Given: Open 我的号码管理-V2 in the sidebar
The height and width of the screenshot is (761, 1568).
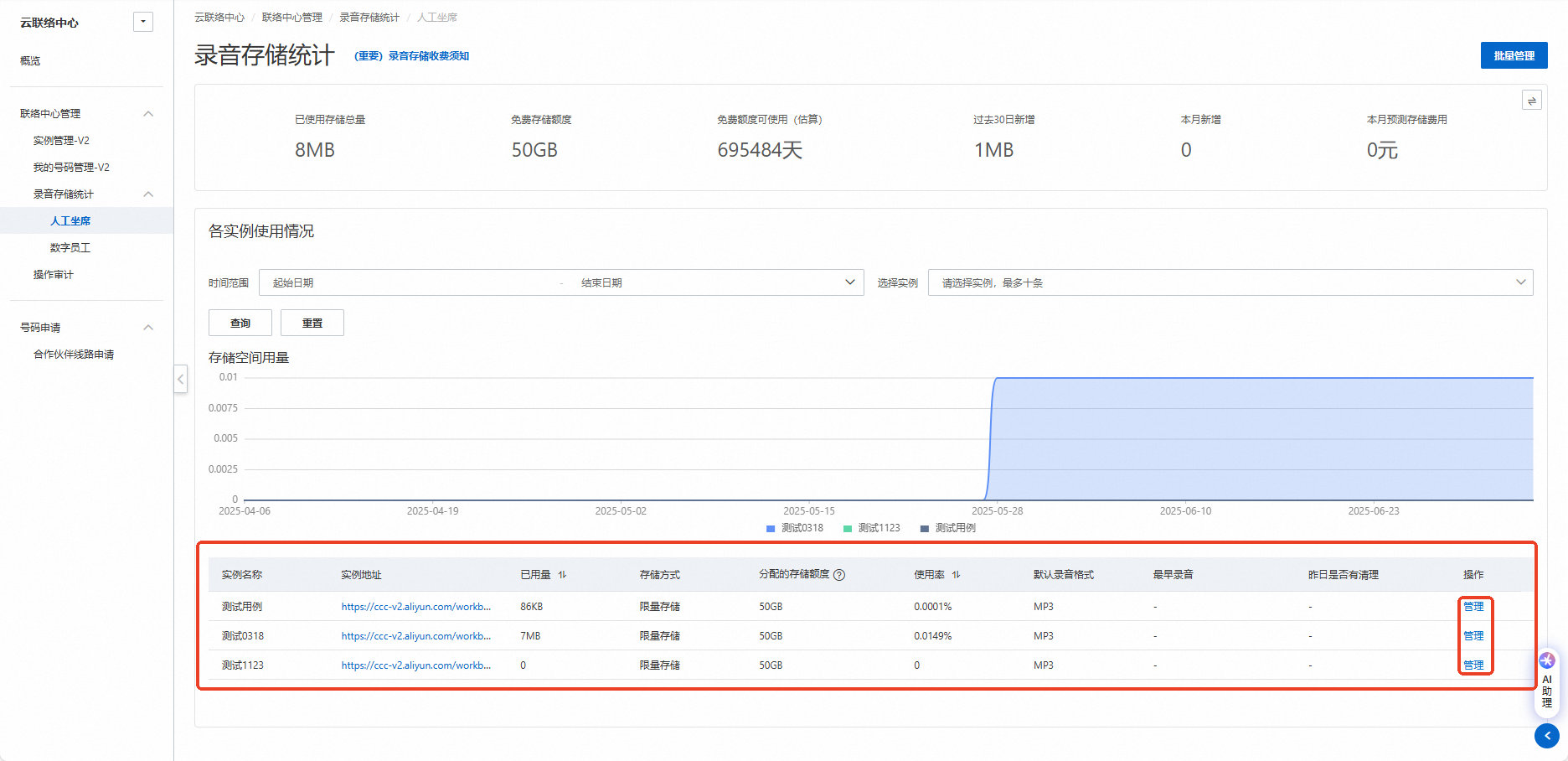Looking at the screenshot, I should (71, 168).
